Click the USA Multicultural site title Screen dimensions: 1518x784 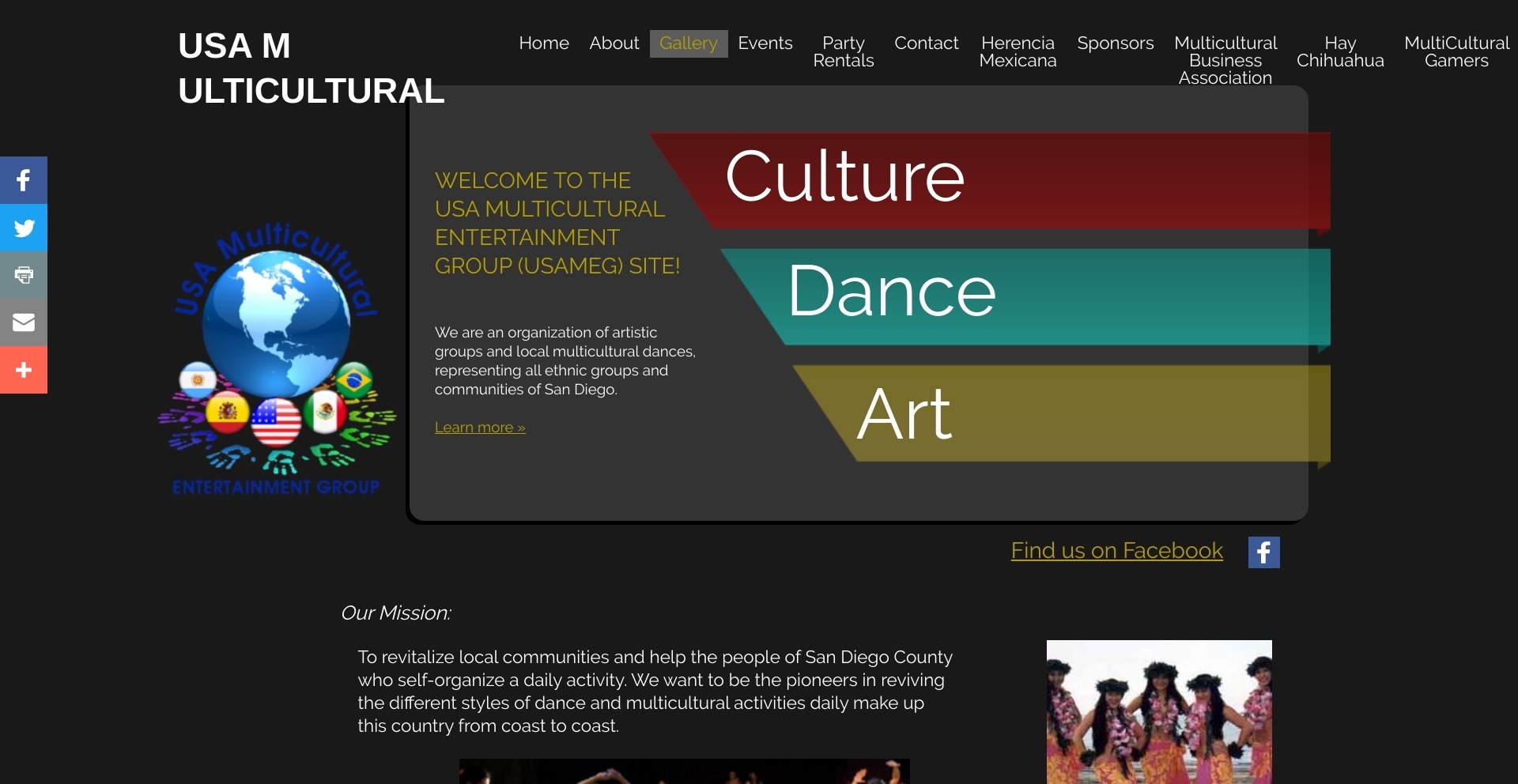click(x=312, y=68)
